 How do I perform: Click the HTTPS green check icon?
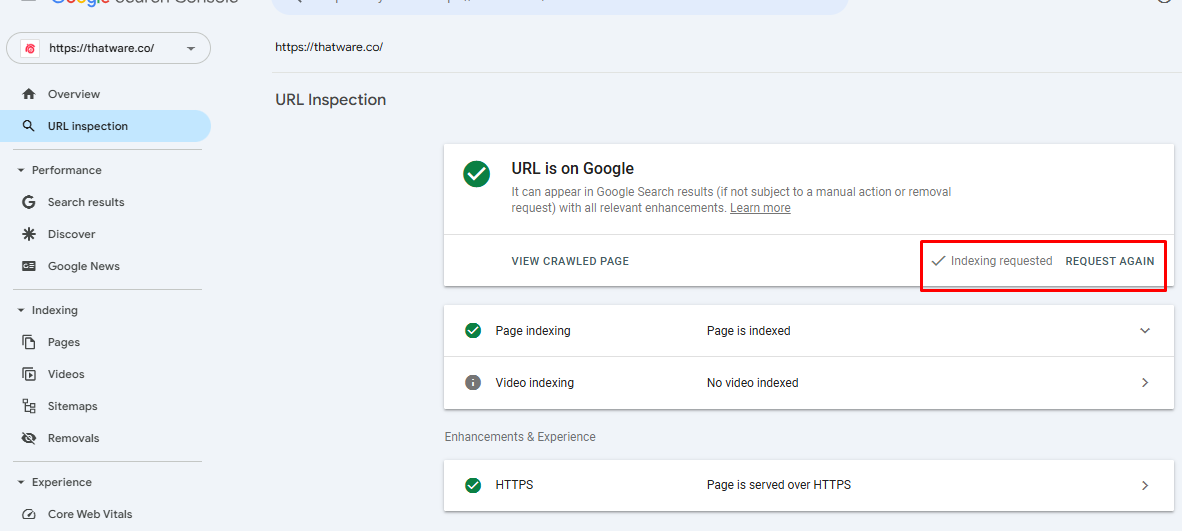473,485
